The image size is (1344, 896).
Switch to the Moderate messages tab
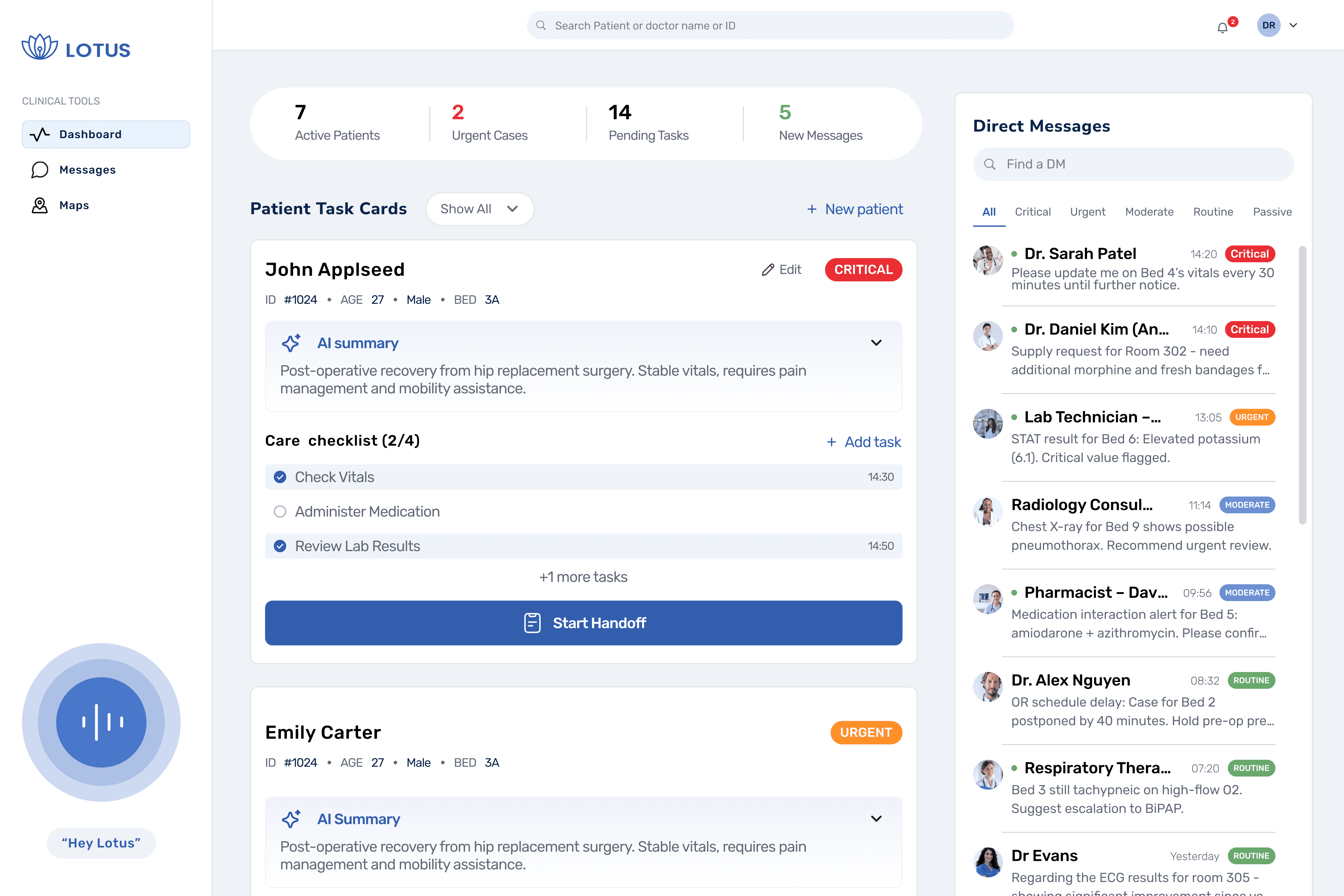(x=1149, y=212)
